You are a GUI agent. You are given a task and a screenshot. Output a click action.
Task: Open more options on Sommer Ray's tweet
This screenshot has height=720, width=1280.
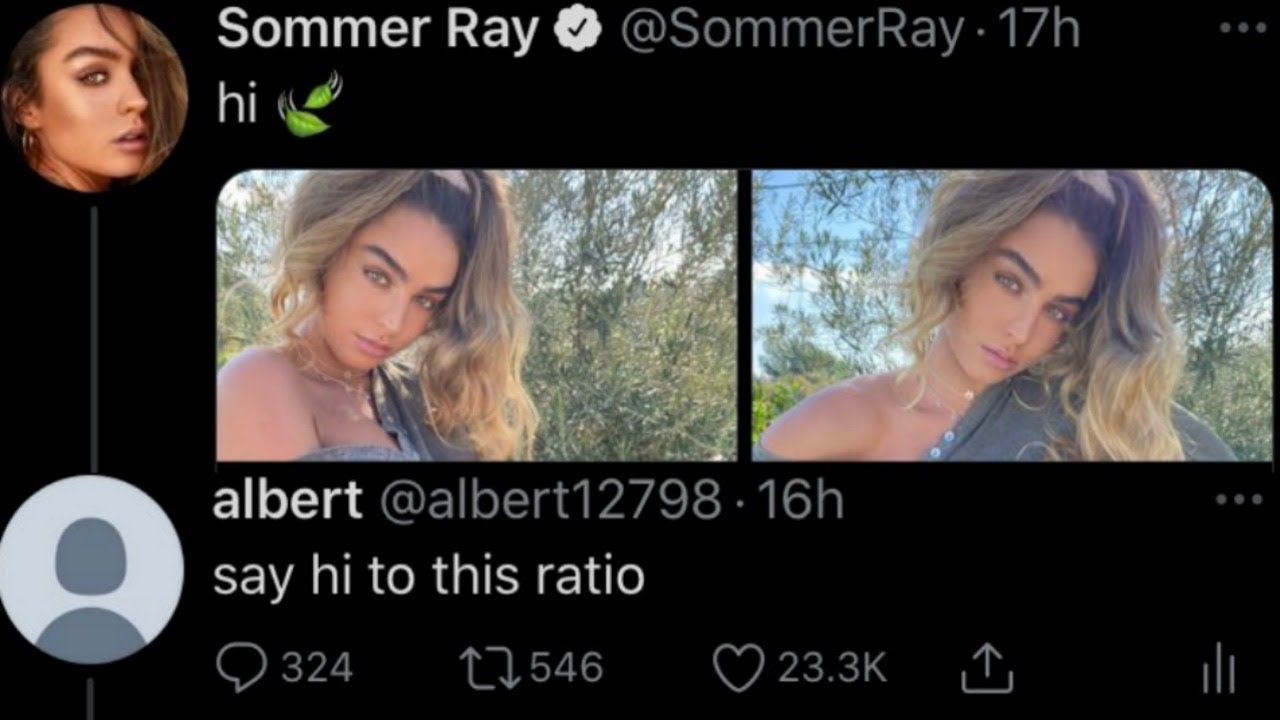pos(1242,29)
